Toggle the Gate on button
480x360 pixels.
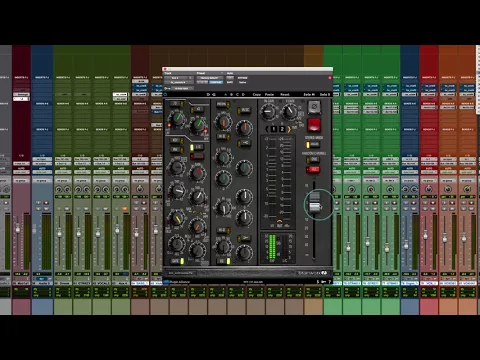click(x=178, y=261)
